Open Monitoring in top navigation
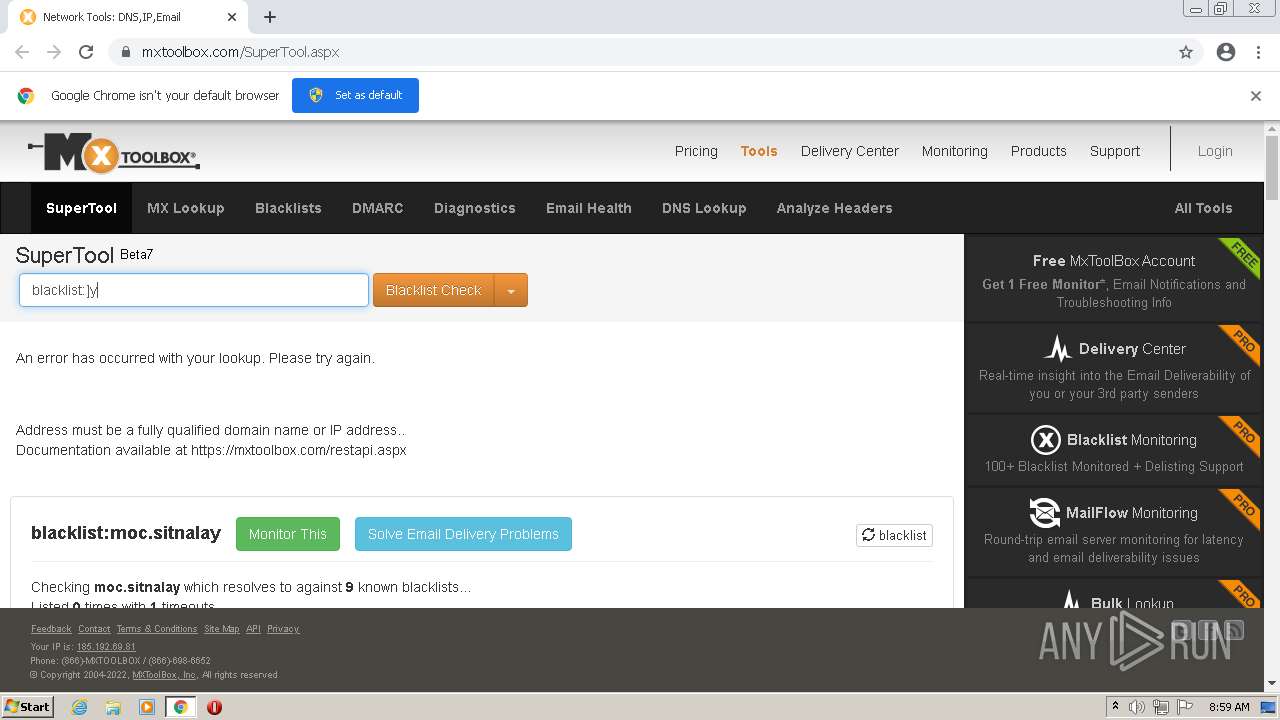The image size is (1280, 720). coord(955,151)
